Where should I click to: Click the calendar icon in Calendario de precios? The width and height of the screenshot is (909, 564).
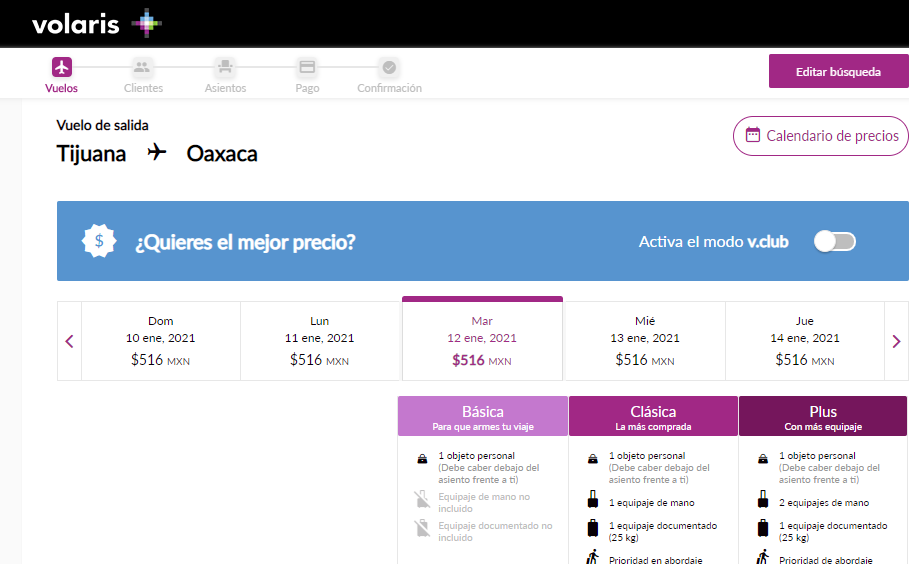pyautogui.click(x=753, y=136)
